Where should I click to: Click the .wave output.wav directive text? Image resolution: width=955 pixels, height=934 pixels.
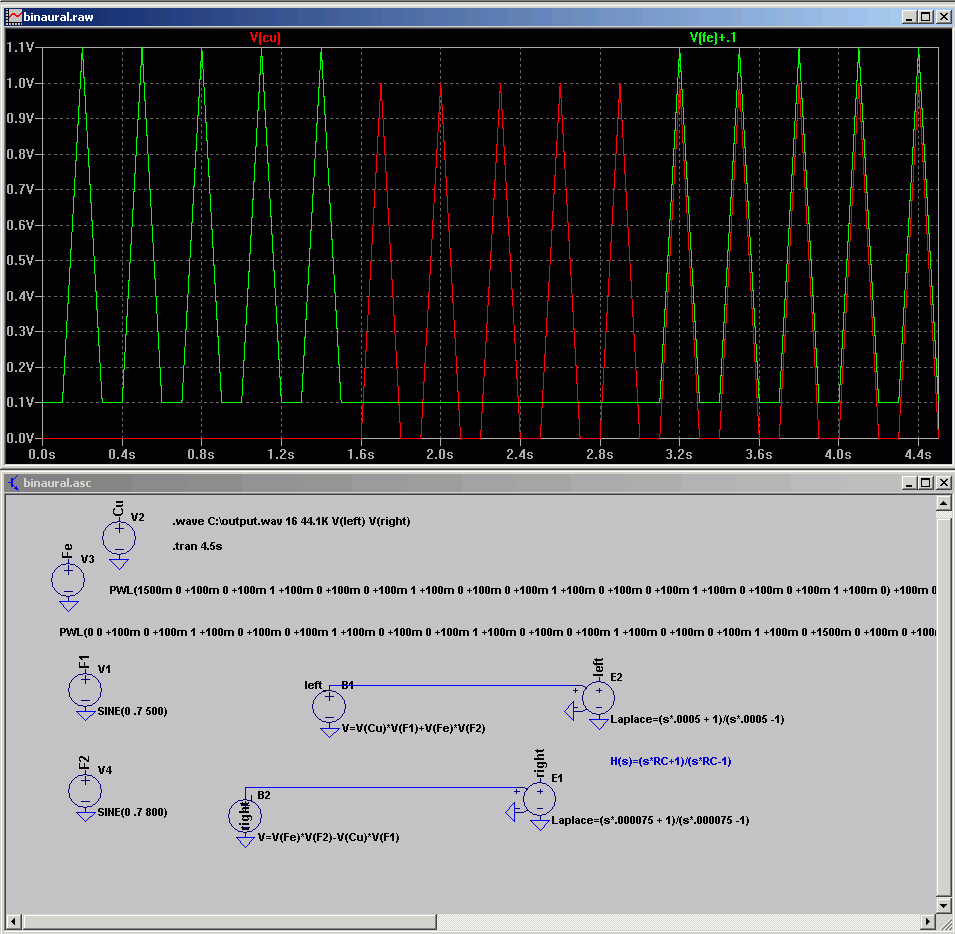point(291,521)
